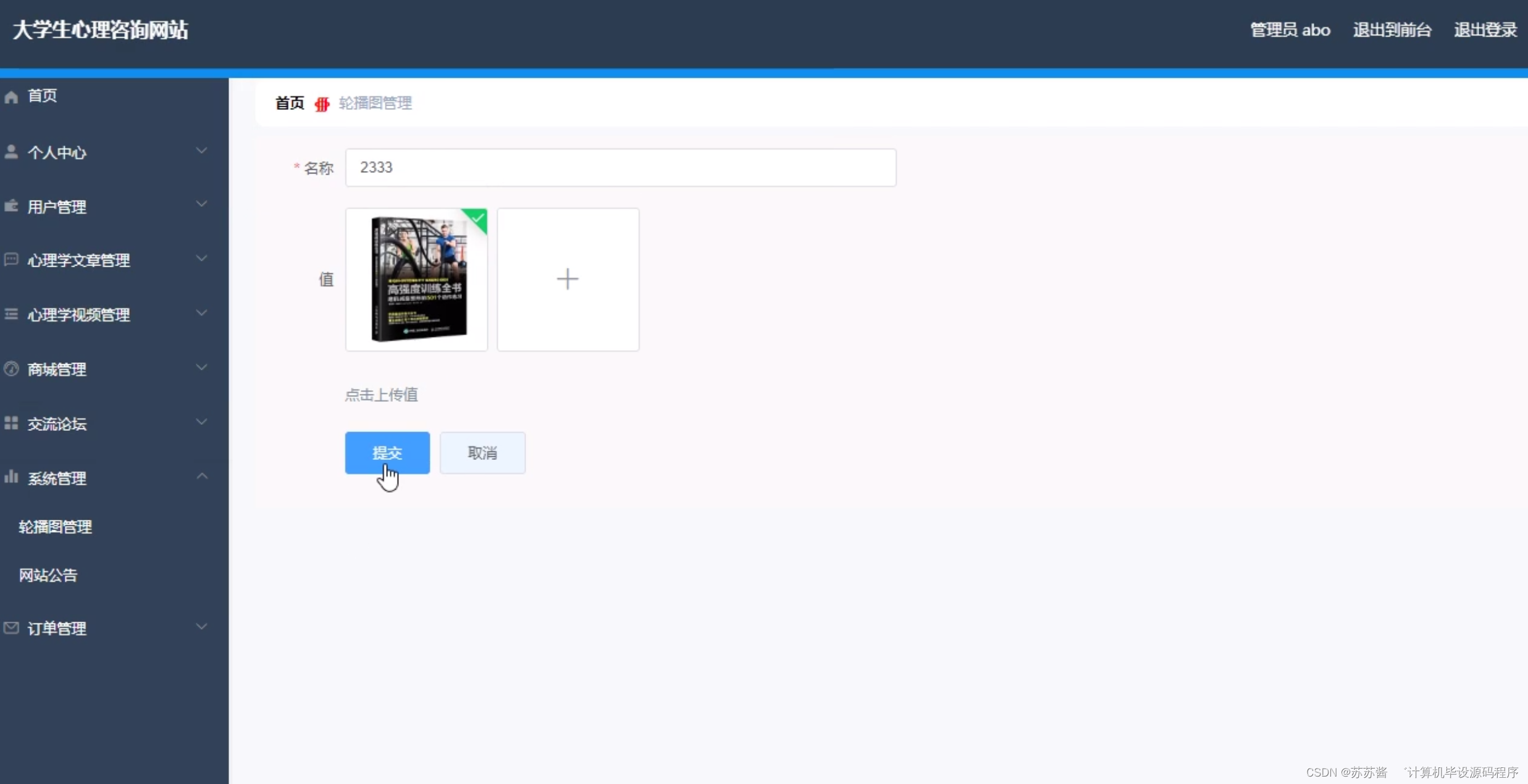Click the 订单管理 envelope icon
This screenshot has width=1528, height=784.
11,628
